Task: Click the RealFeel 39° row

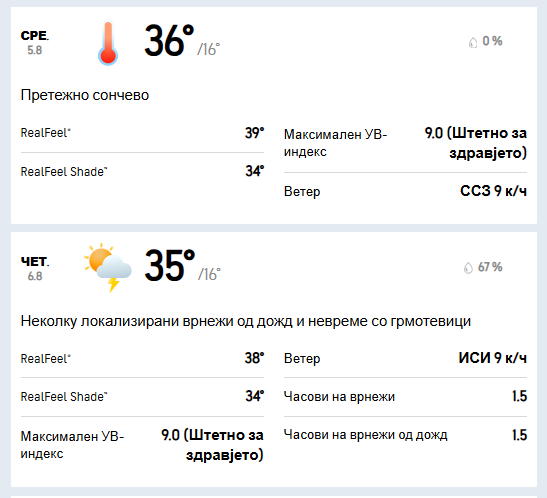Action: [142, 133]
